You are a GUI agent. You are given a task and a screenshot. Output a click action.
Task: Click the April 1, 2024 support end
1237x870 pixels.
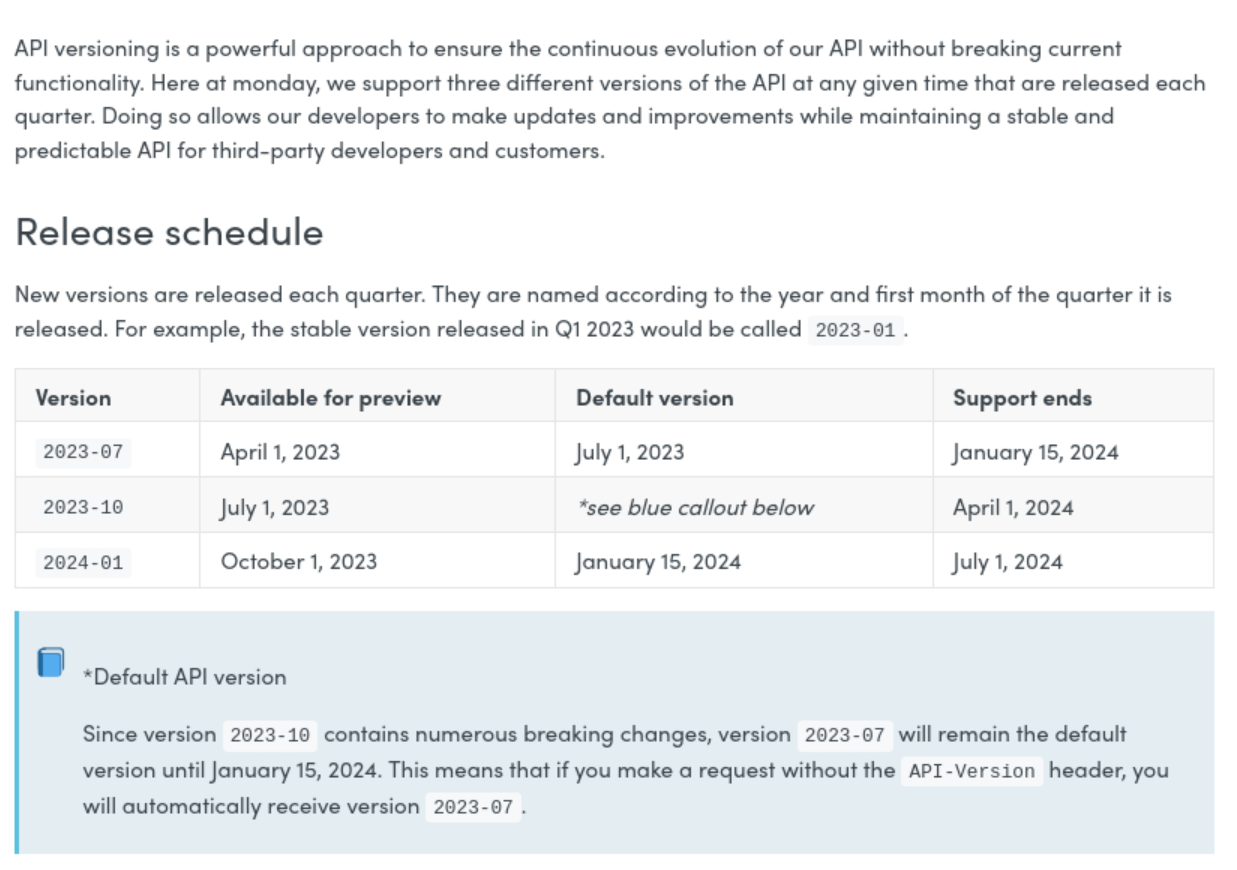[1013, 507]
